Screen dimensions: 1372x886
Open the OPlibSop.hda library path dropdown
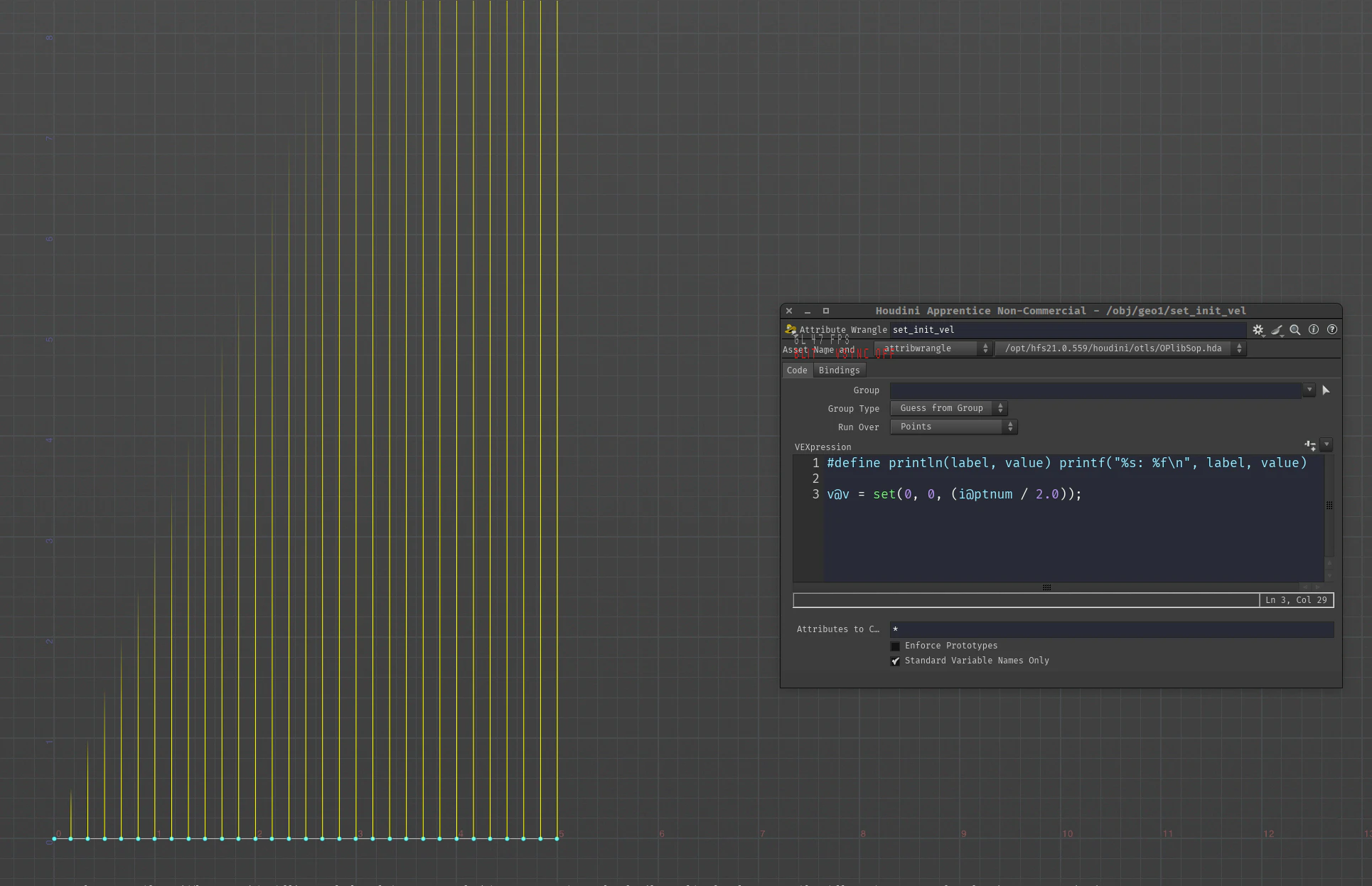tap(1120, 348)
